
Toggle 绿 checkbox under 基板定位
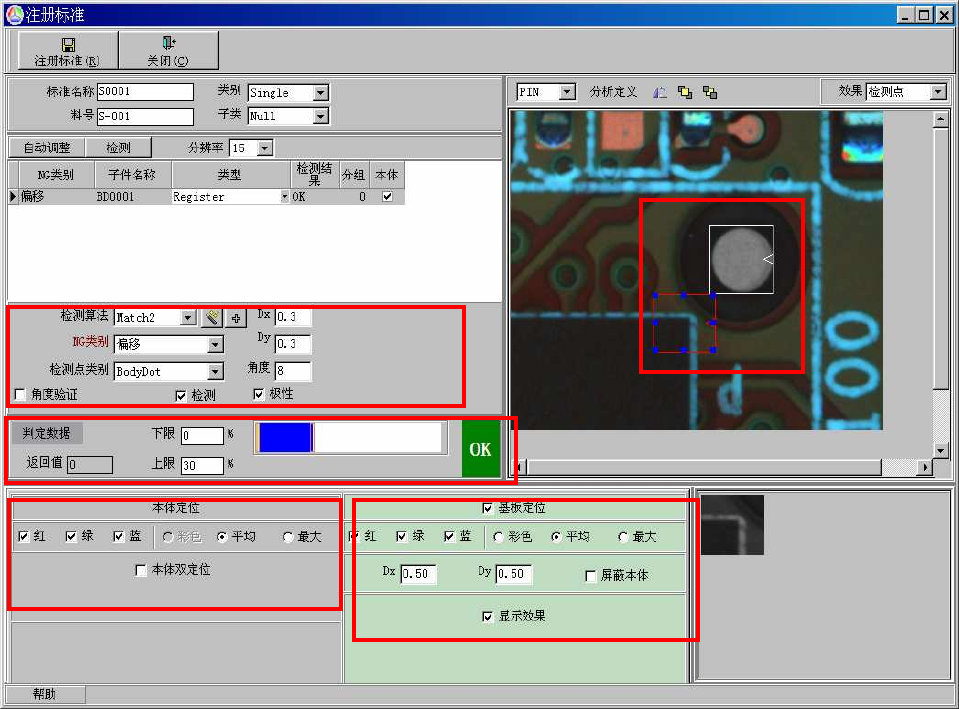point(402,536)
